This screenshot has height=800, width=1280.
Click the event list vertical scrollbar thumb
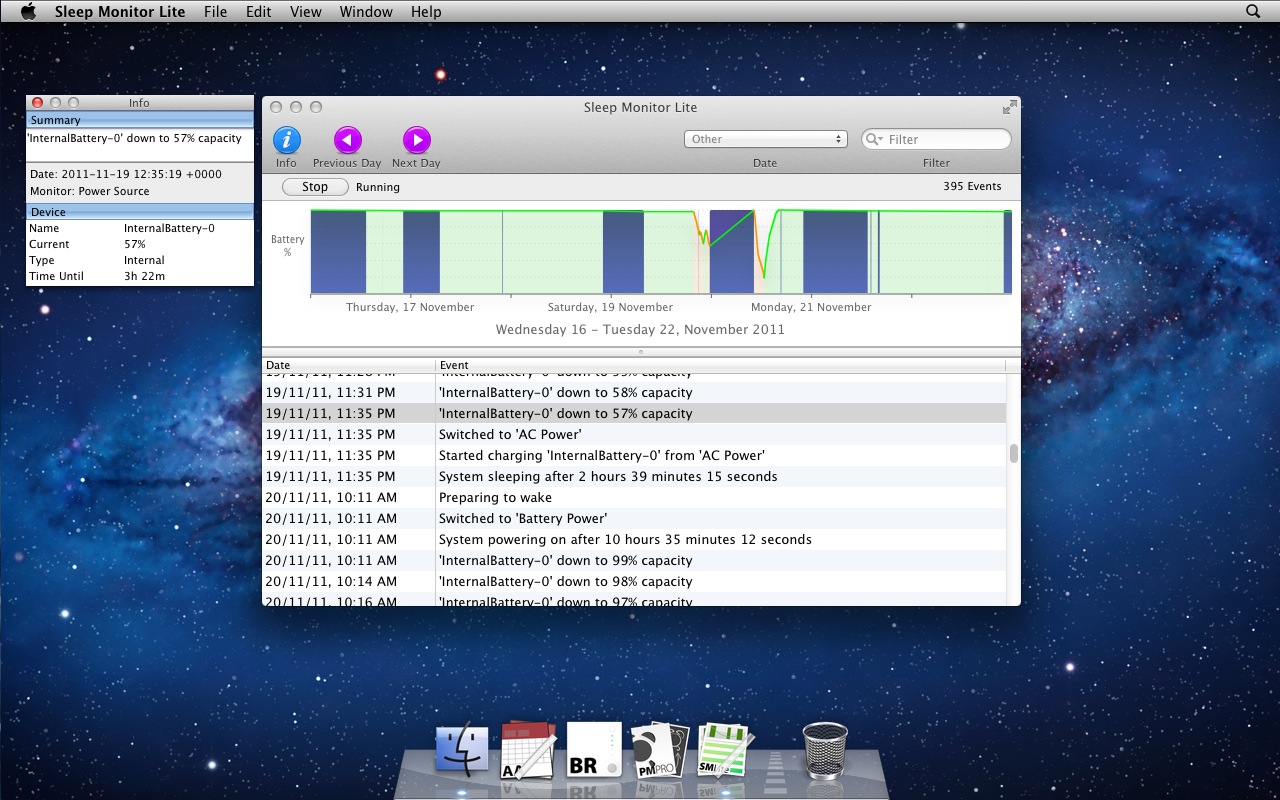(1013, 454)
